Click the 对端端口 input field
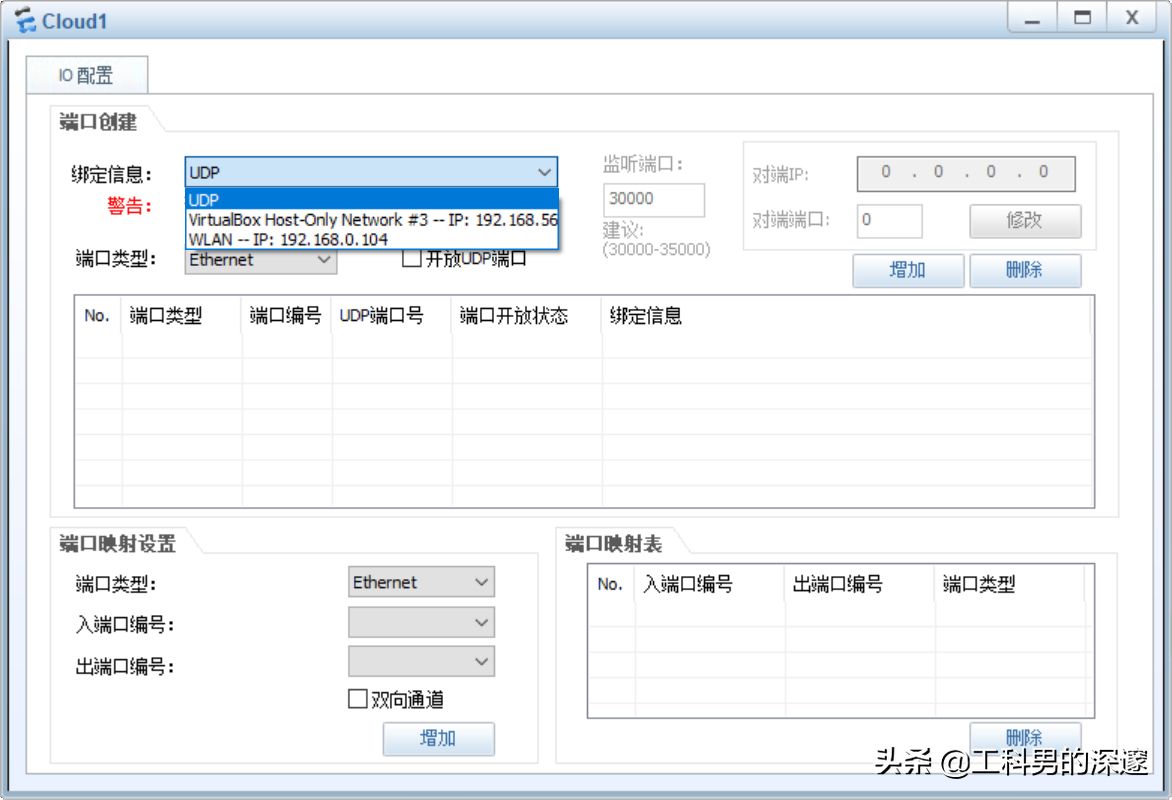This screenshot has width=1172, height=800. (x=889, y=220)
